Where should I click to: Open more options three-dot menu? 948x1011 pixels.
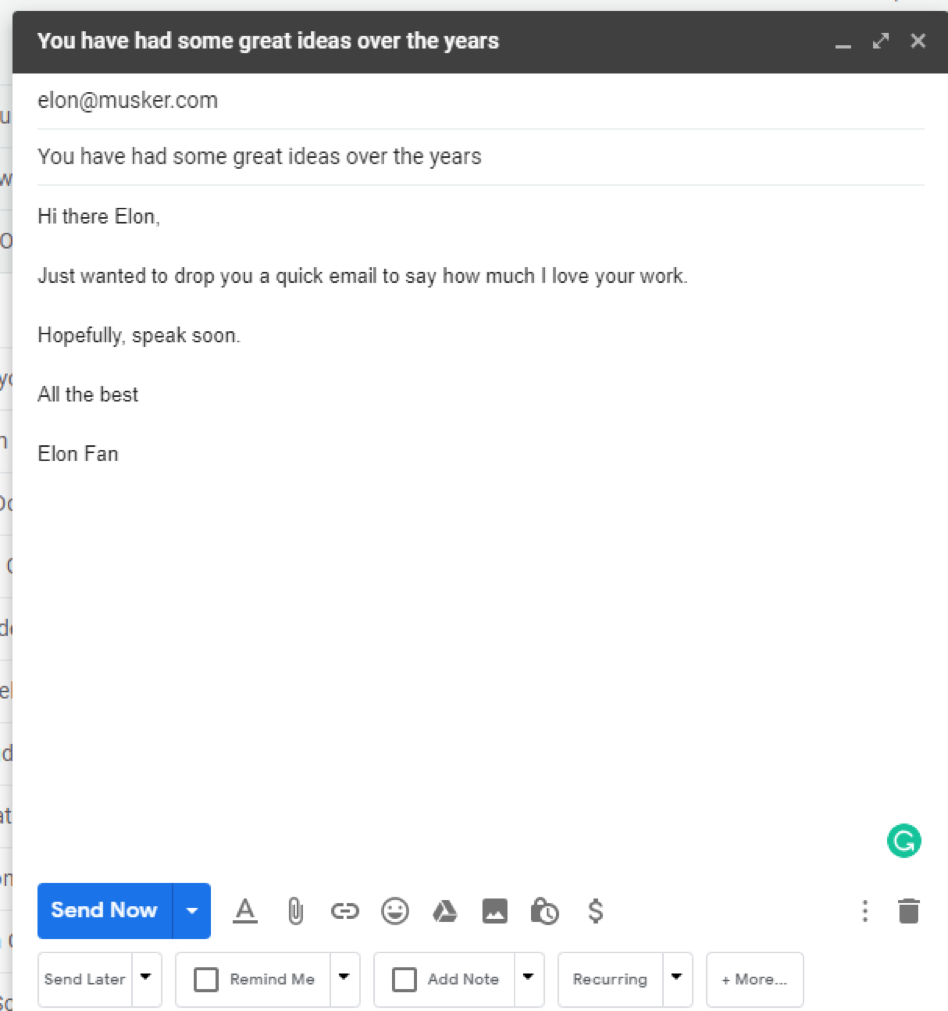865,911
